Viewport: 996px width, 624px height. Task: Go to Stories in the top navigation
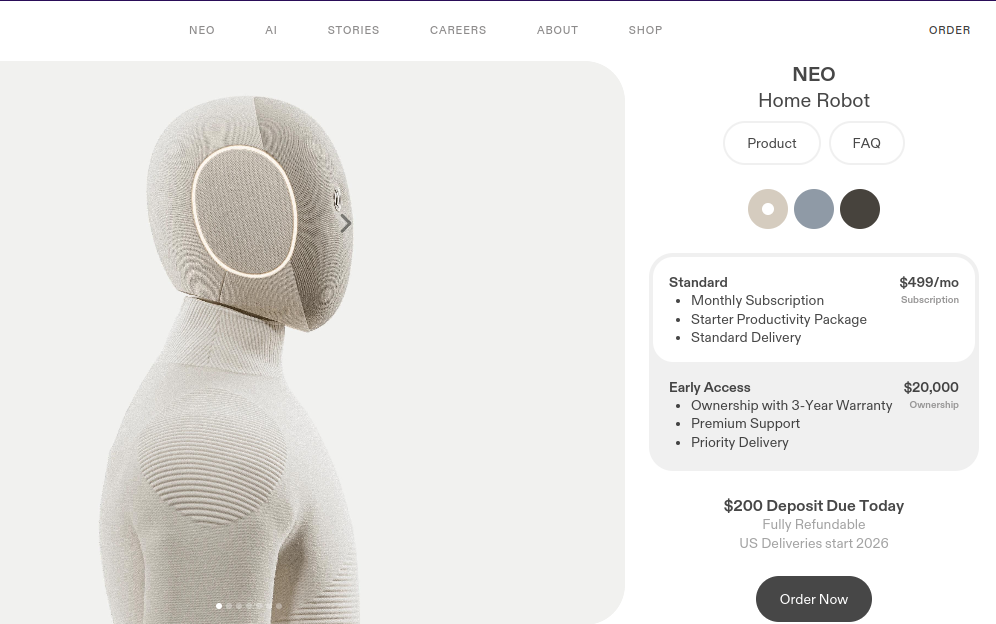353,30
